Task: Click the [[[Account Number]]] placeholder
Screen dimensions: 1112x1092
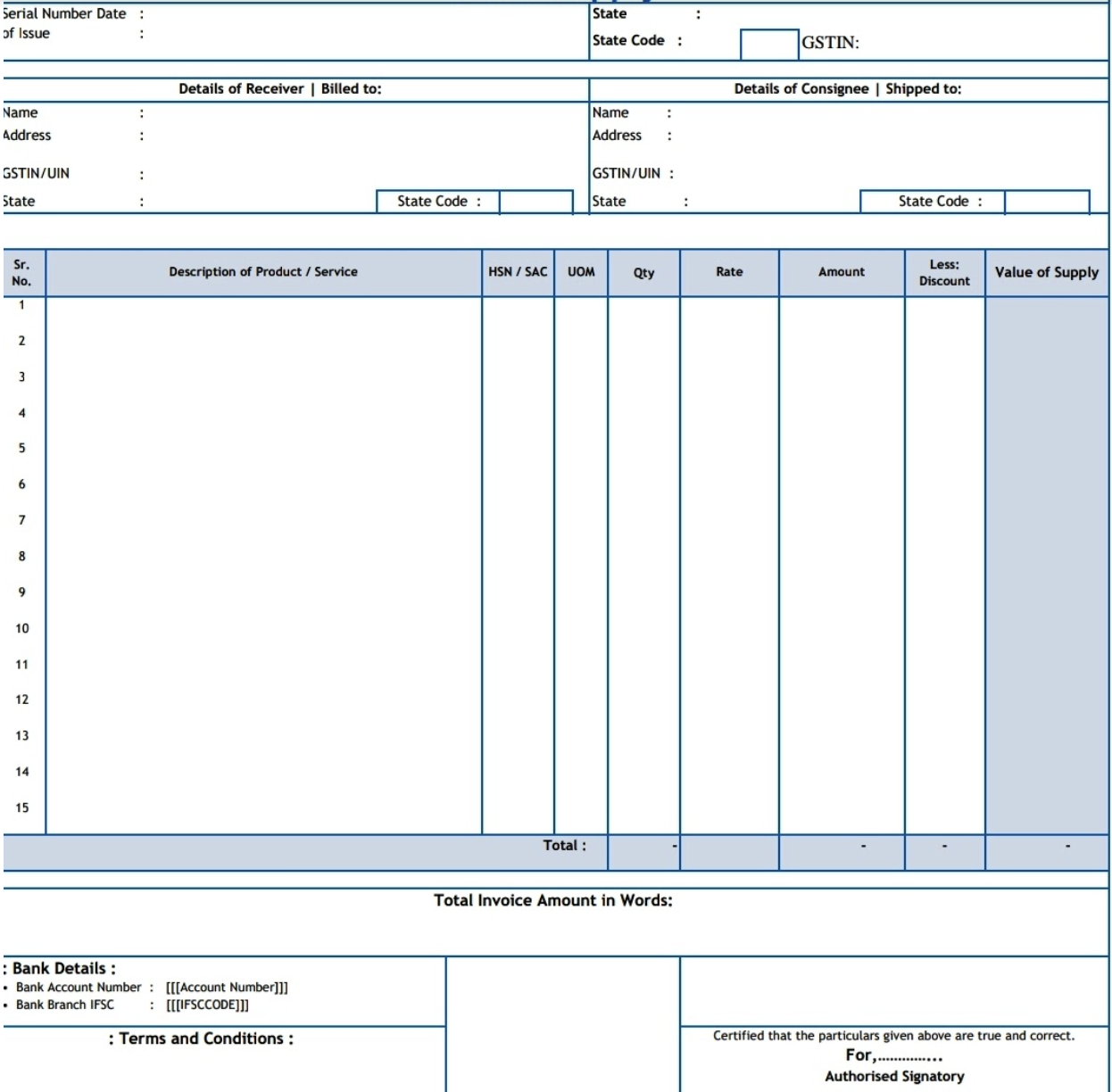Action: (228, 988)
